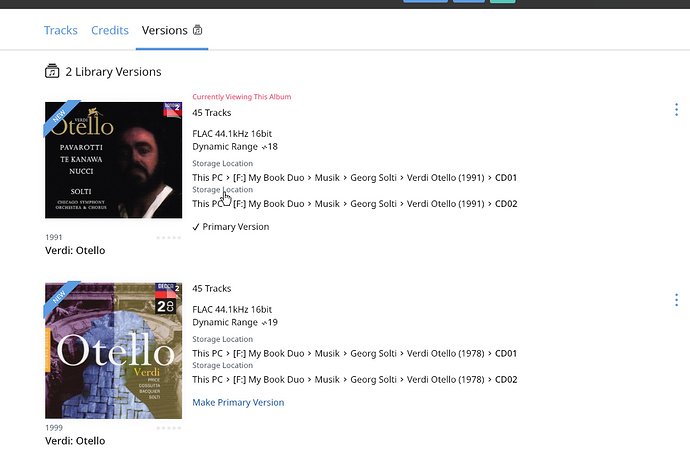Click Verdi: Otello title under 1991 cover

pyautogui.click(x=75, y=250)
